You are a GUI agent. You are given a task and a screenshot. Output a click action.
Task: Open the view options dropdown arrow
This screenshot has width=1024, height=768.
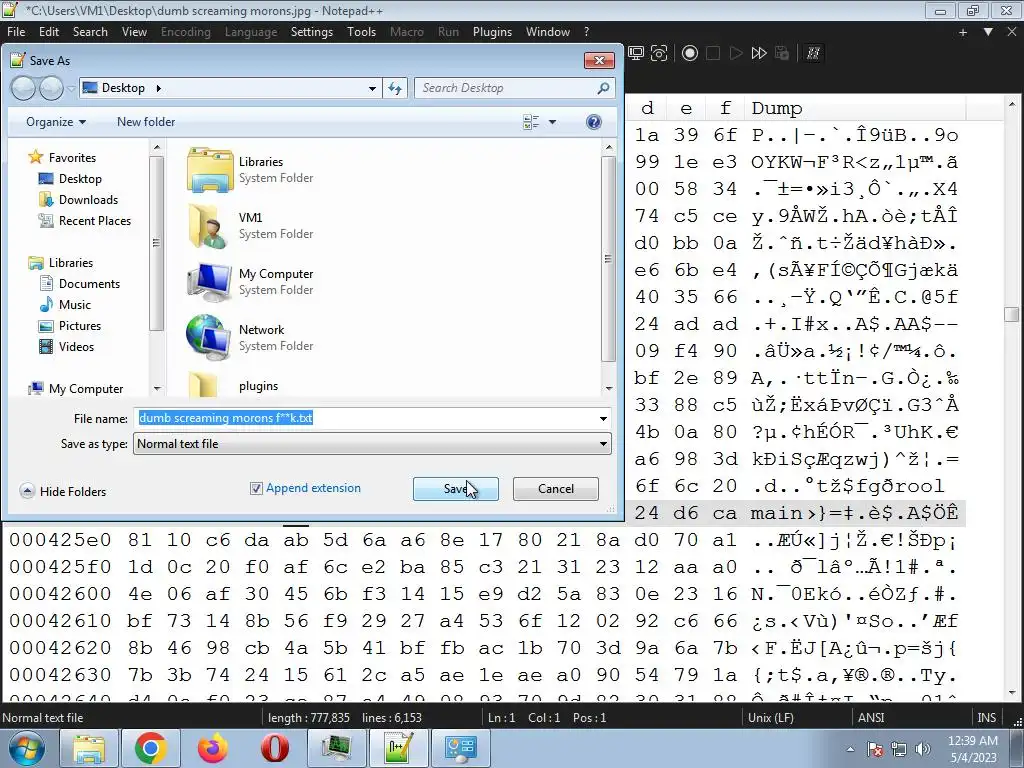click(x=552, y=122)
